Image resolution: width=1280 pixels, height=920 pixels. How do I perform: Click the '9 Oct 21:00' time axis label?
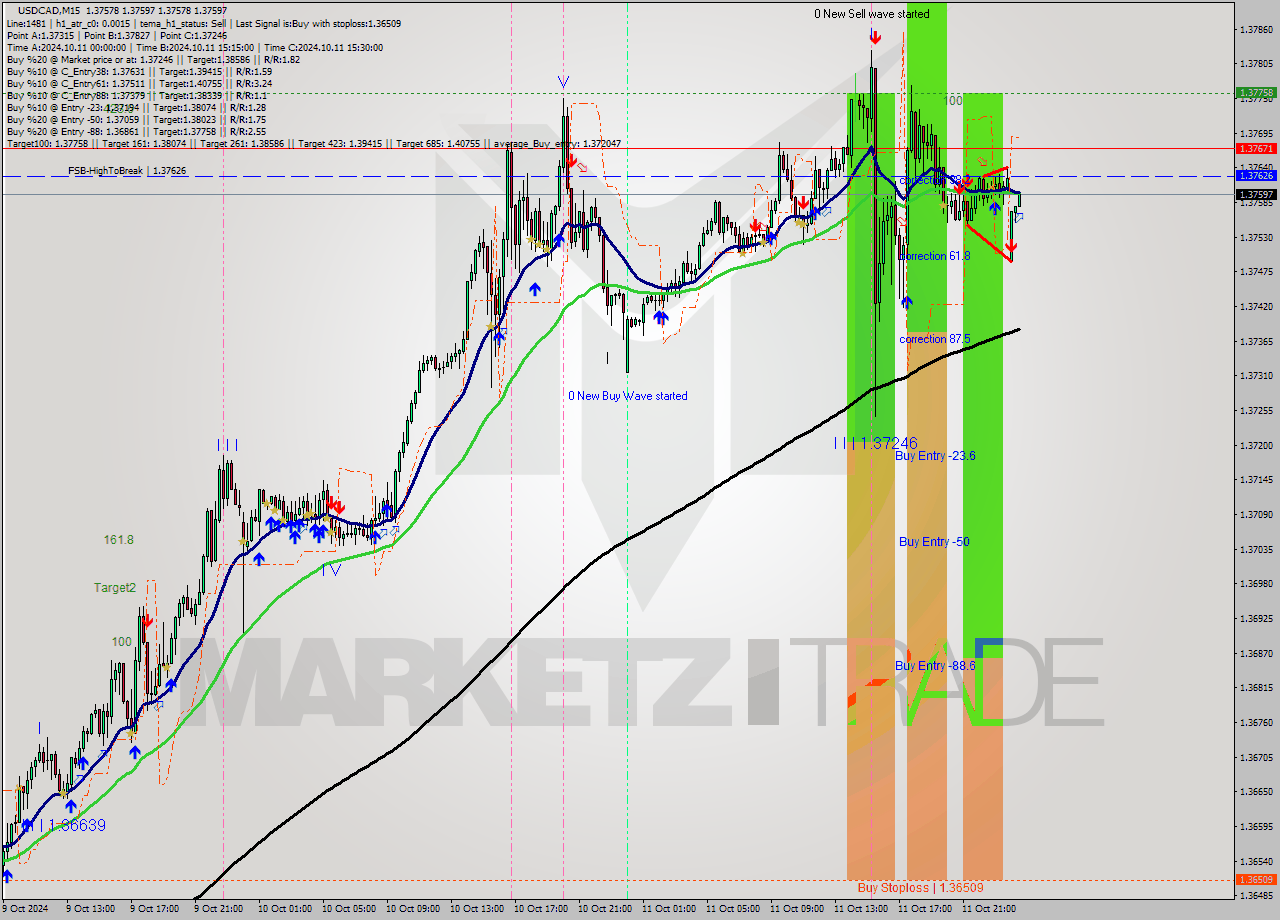click(219, 909)
